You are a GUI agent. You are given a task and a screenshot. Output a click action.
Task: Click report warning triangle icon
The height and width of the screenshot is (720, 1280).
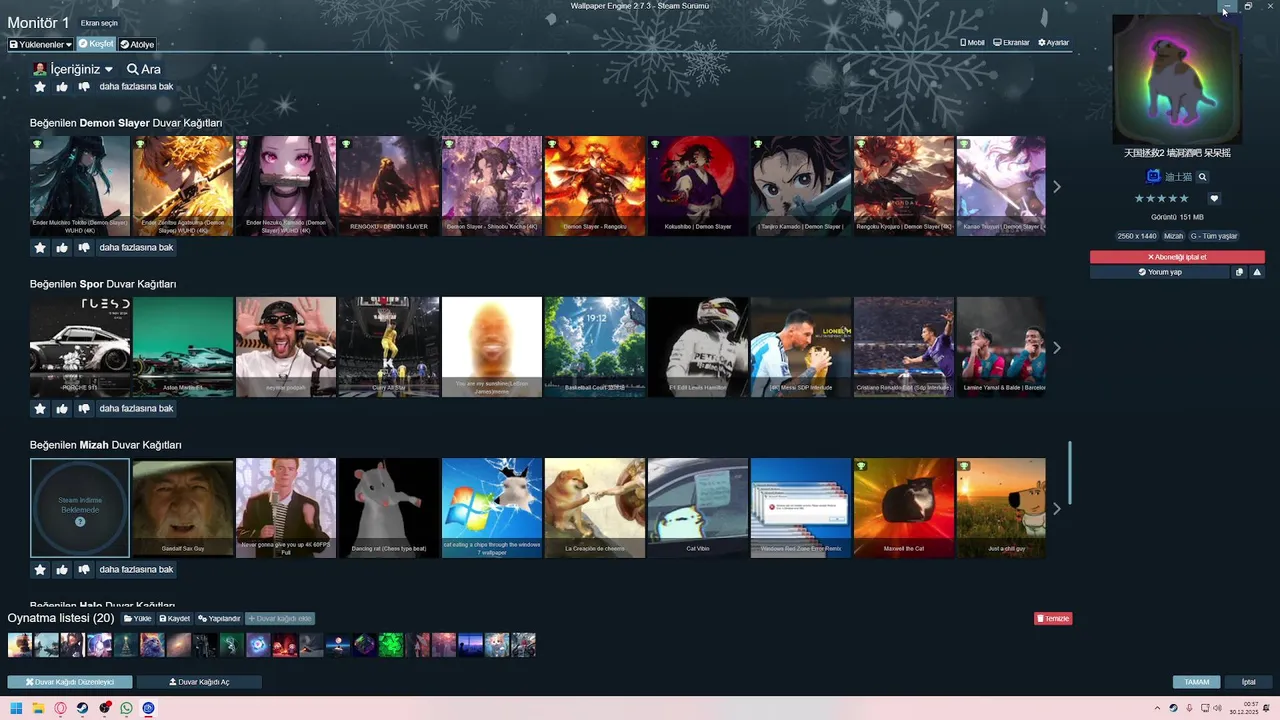[x=1257, y=272]
